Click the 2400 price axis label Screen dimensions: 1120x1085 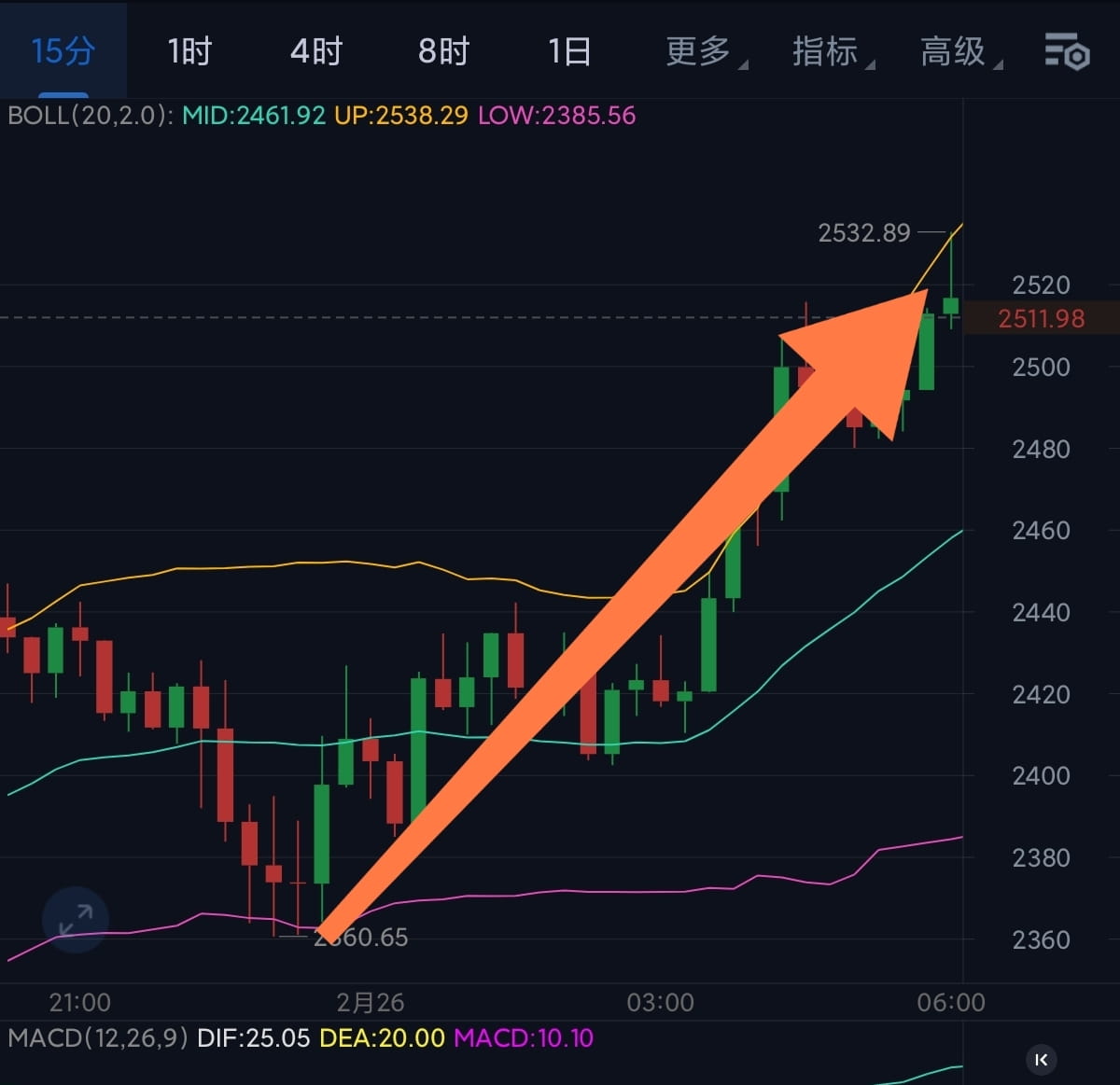(1041, 775)
